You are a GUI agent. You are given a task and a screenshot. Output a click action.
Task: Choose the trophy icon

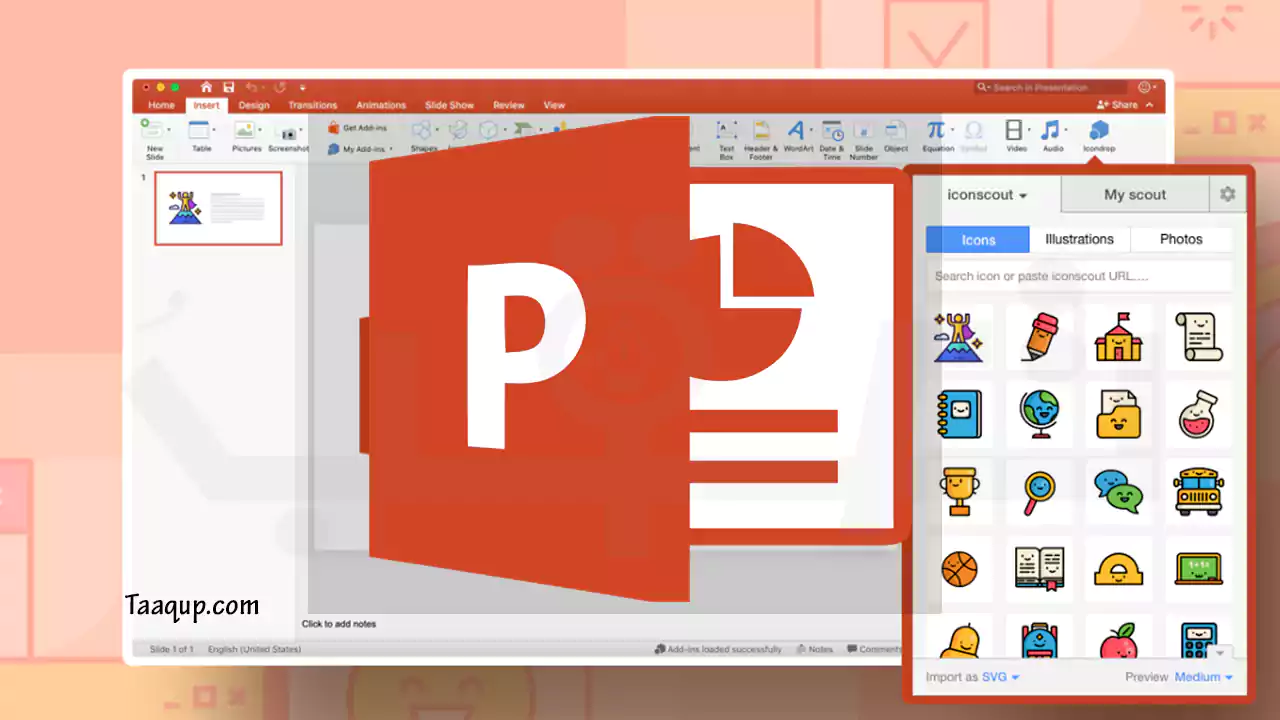960,491
